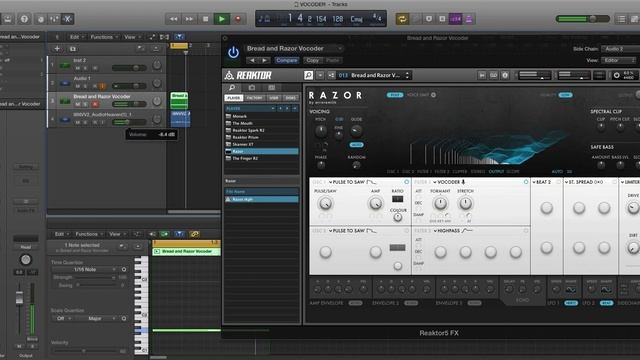Open the piano roll Functions menu
Viewport: 640px width, 360px height.
click(x=89, y=234)
